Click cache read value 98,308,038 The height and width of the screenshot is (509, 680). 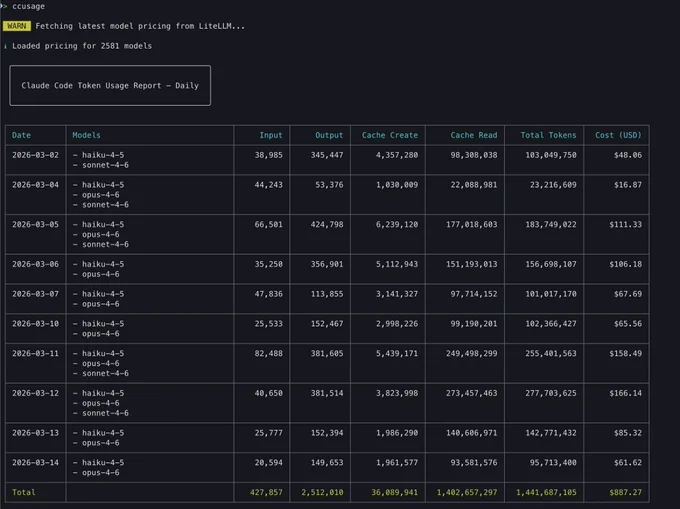pos(474,155)
